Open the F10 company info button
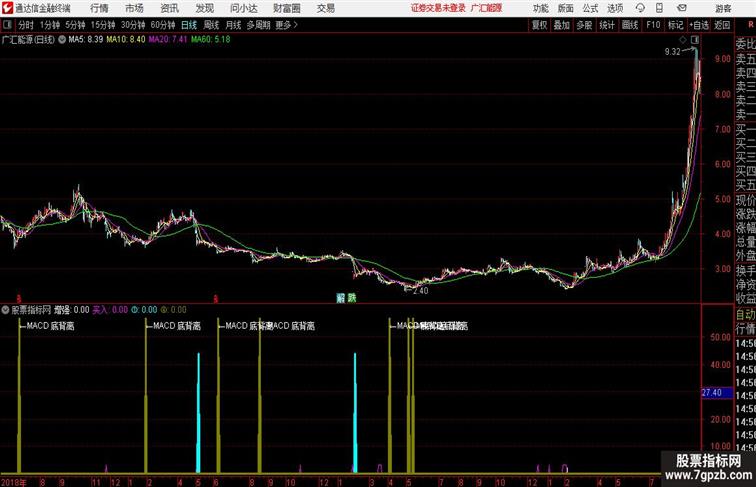 (x=653, y=25)
